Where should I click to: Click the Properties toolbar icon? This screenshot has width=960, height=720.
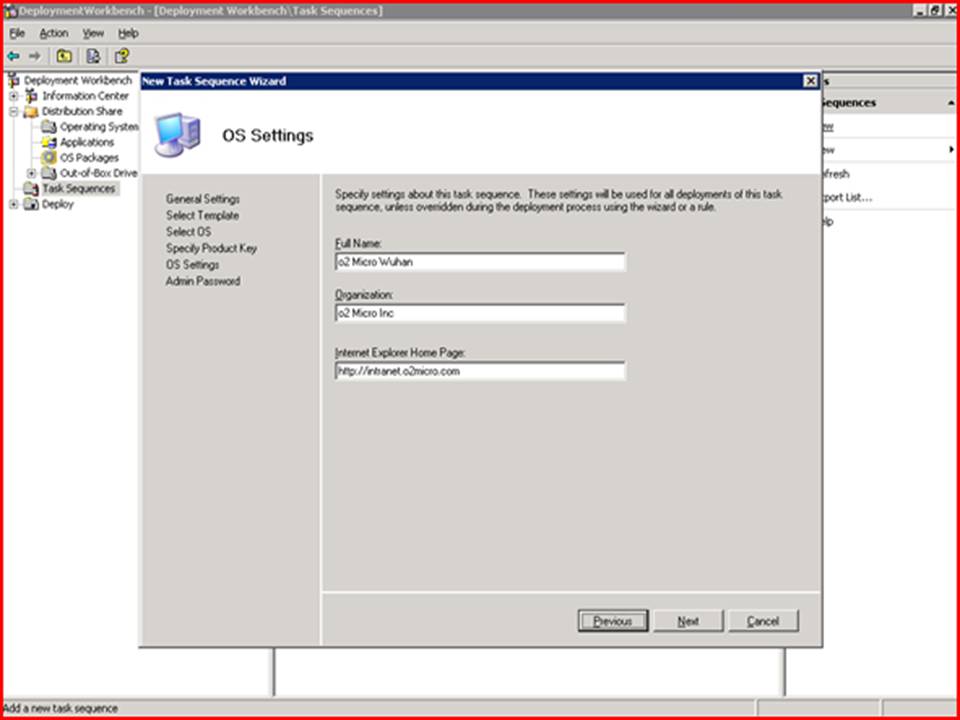pos(92,56)
